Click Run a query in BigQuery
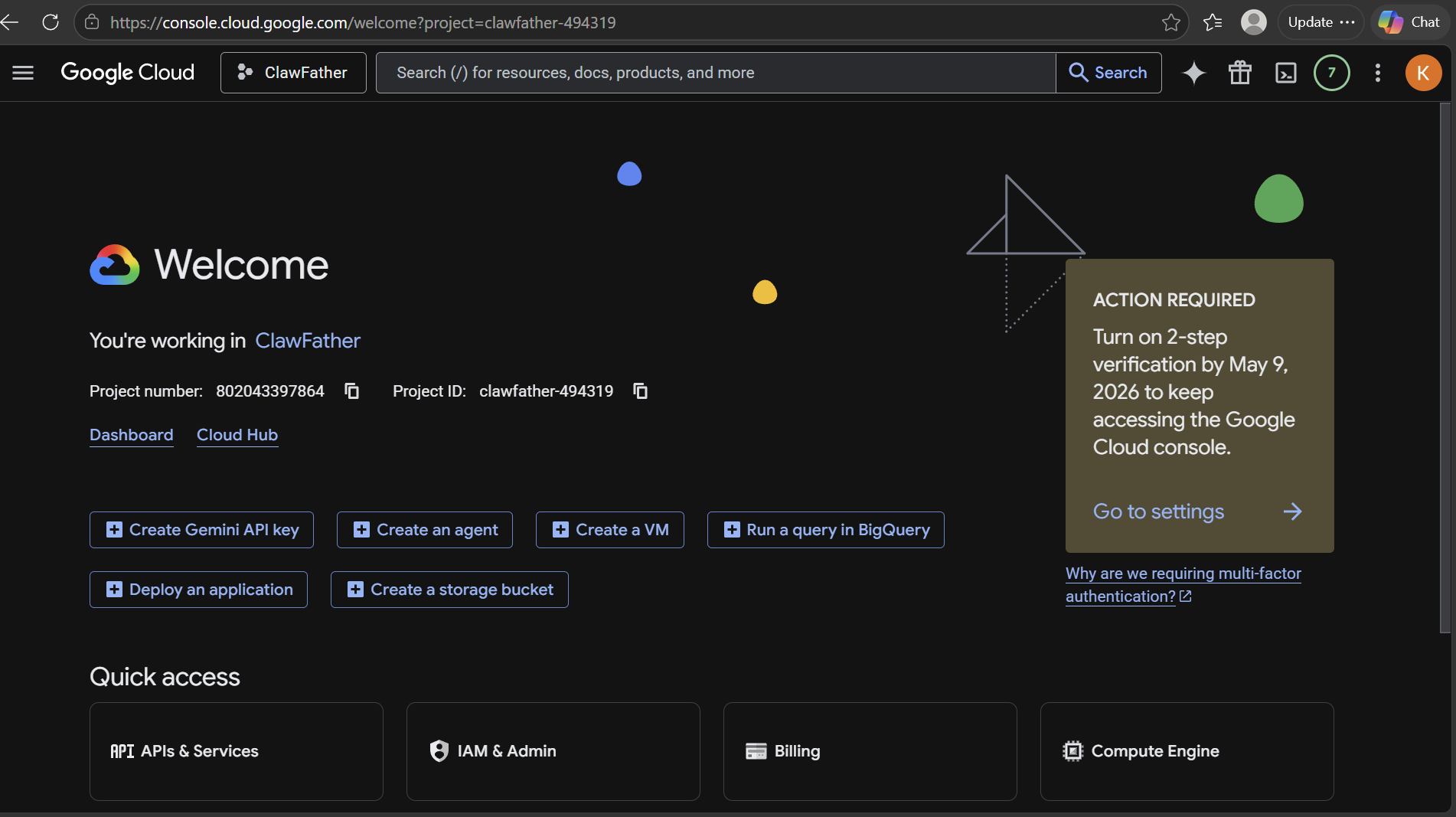This screenshot has height=817, width=1456. [826, 530]
